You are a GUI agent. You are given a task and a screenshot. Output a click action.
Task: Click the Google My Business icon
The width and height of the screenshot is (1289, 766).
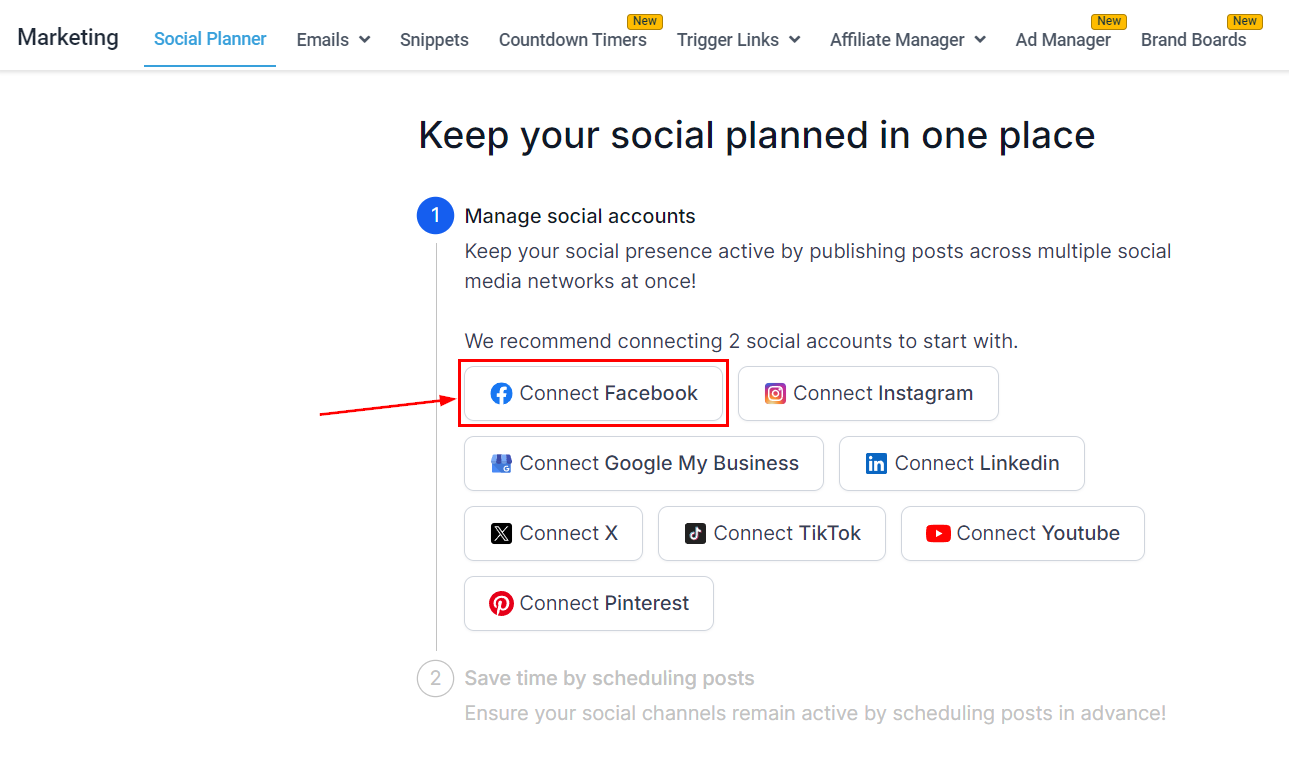pos(501,464)
